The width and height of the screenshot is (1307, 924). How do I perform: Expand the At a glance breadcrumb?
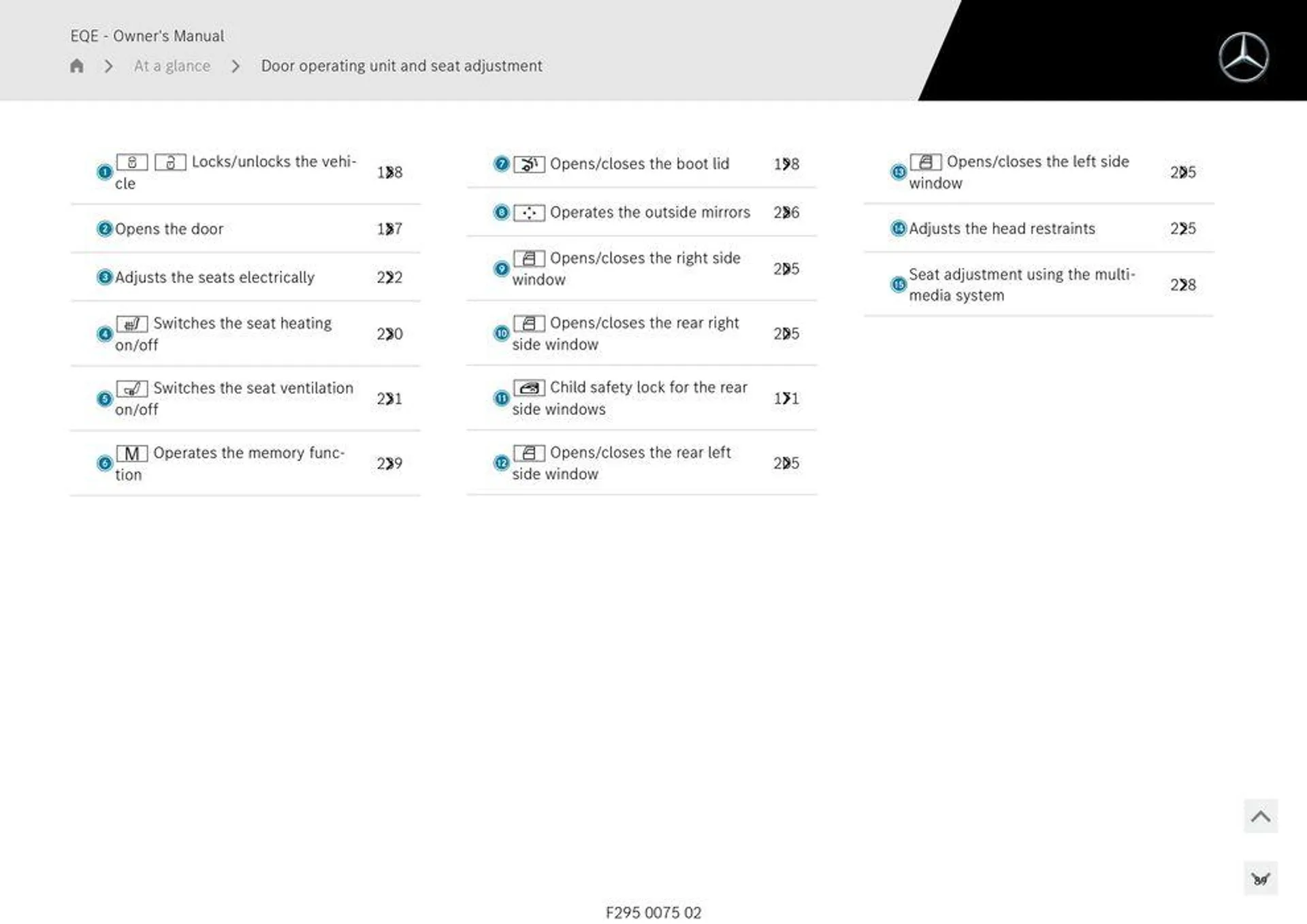pos(171,65)
